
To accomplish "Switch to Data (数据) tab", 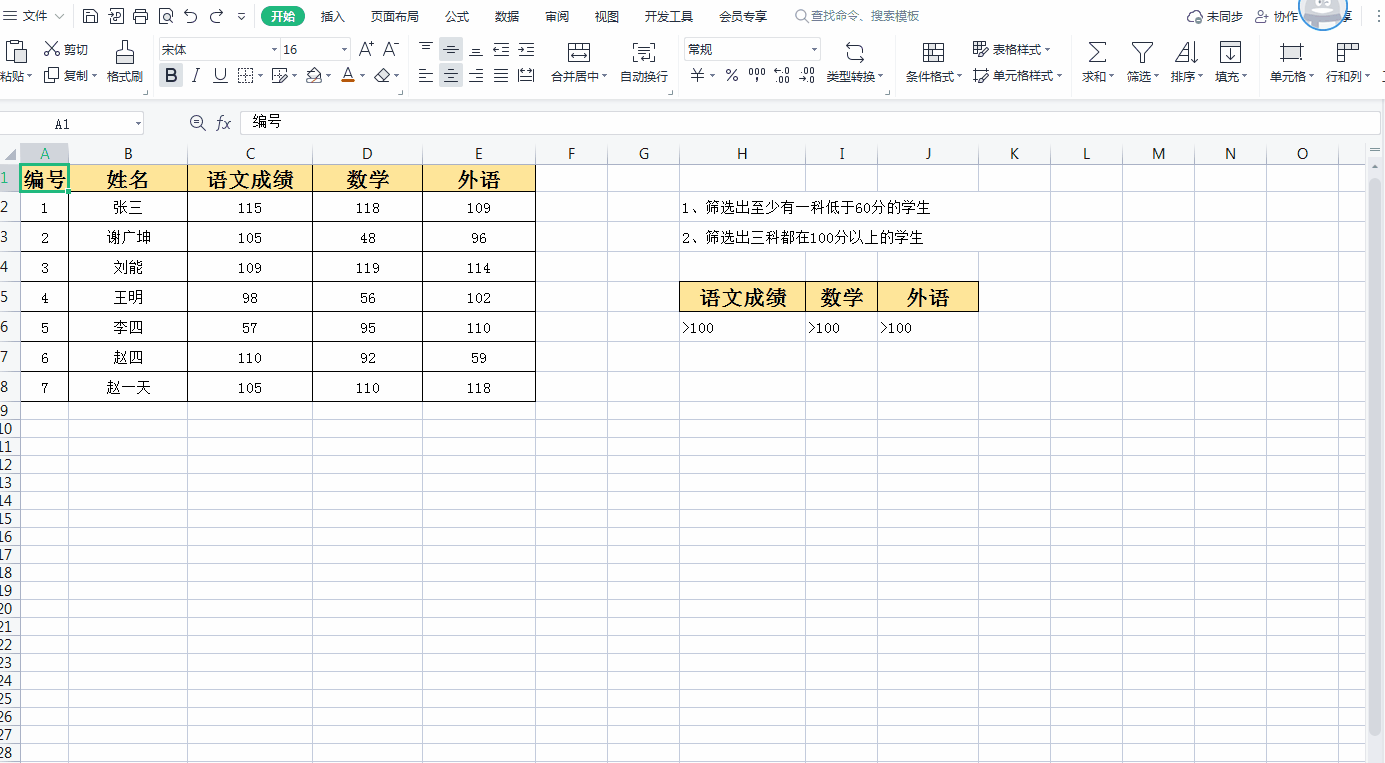I will point(507,16).
